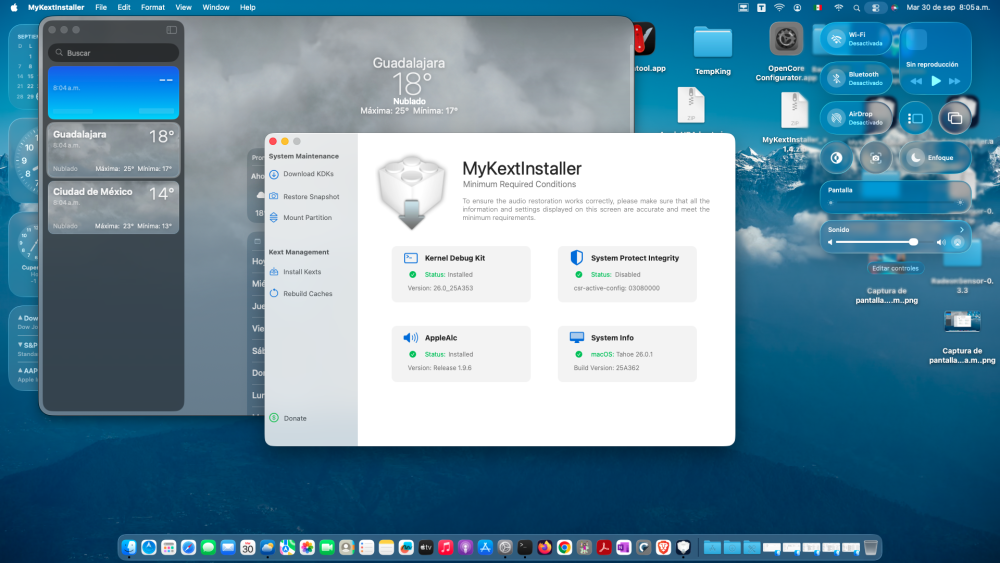Open Mount Partition in sidebar

300,217
